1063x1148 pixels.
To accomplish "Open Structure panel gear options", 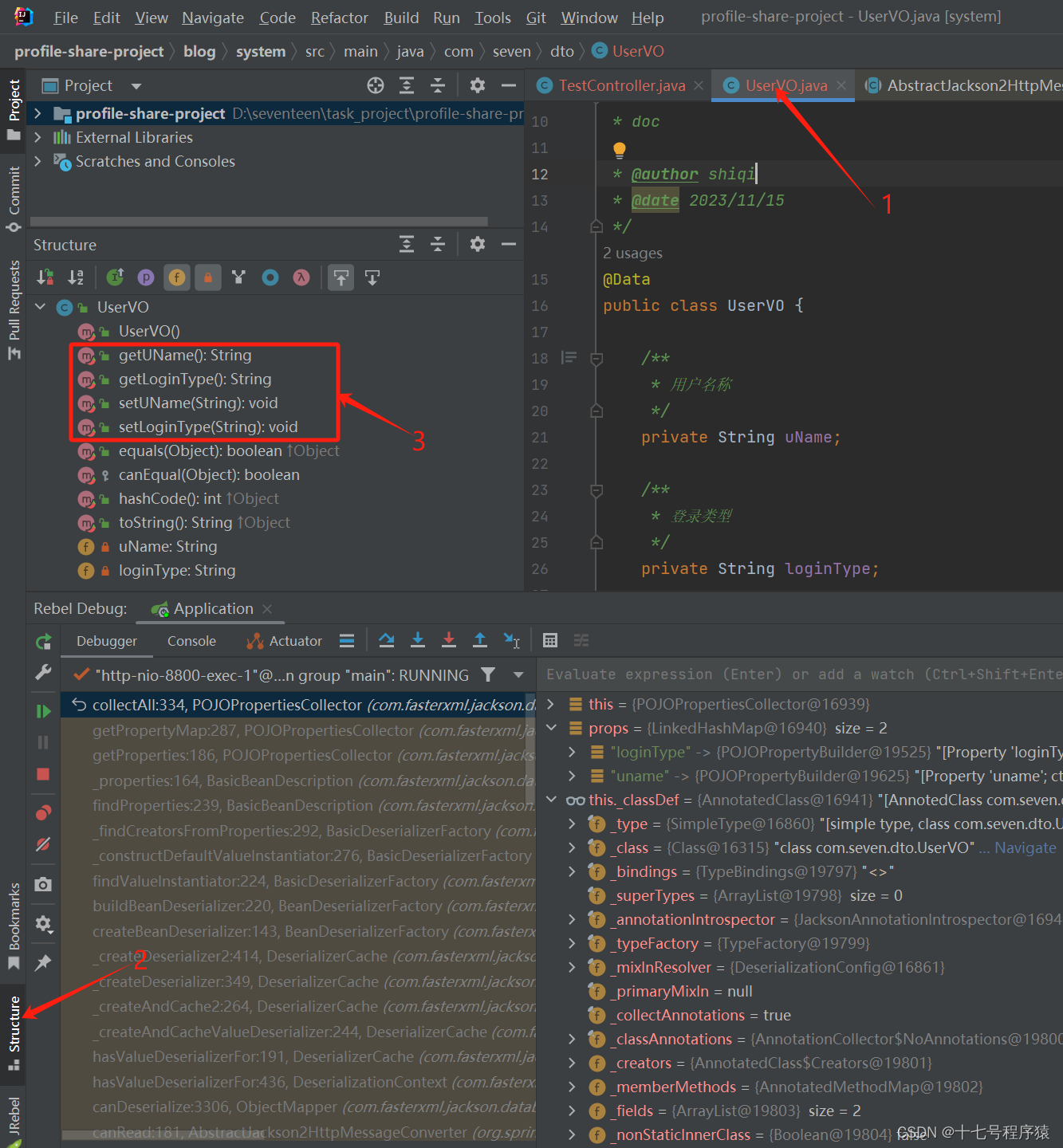I will coord(478,244).
